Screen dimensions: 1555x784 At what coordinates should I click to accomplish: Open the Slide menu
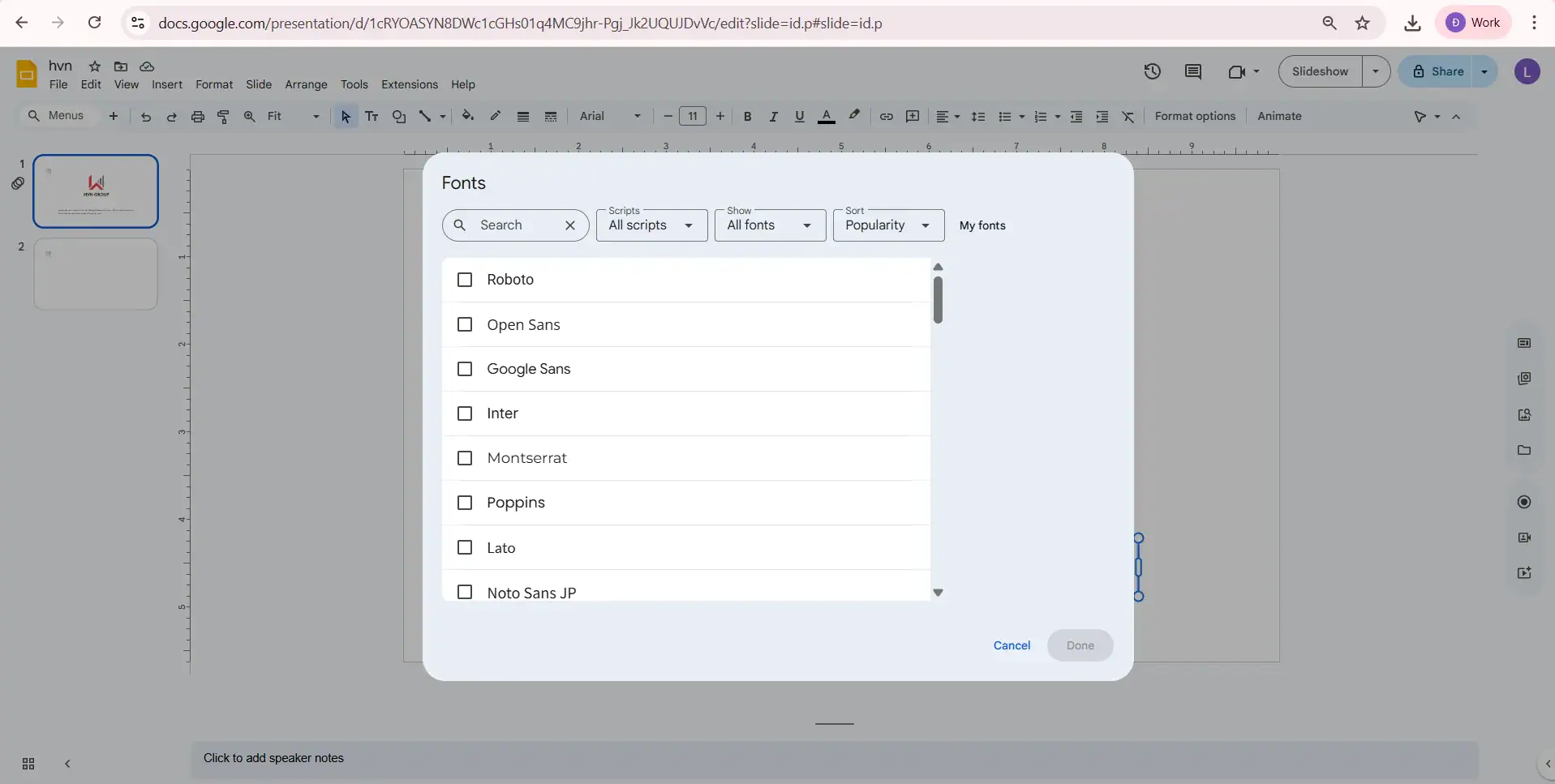(259, 84)
